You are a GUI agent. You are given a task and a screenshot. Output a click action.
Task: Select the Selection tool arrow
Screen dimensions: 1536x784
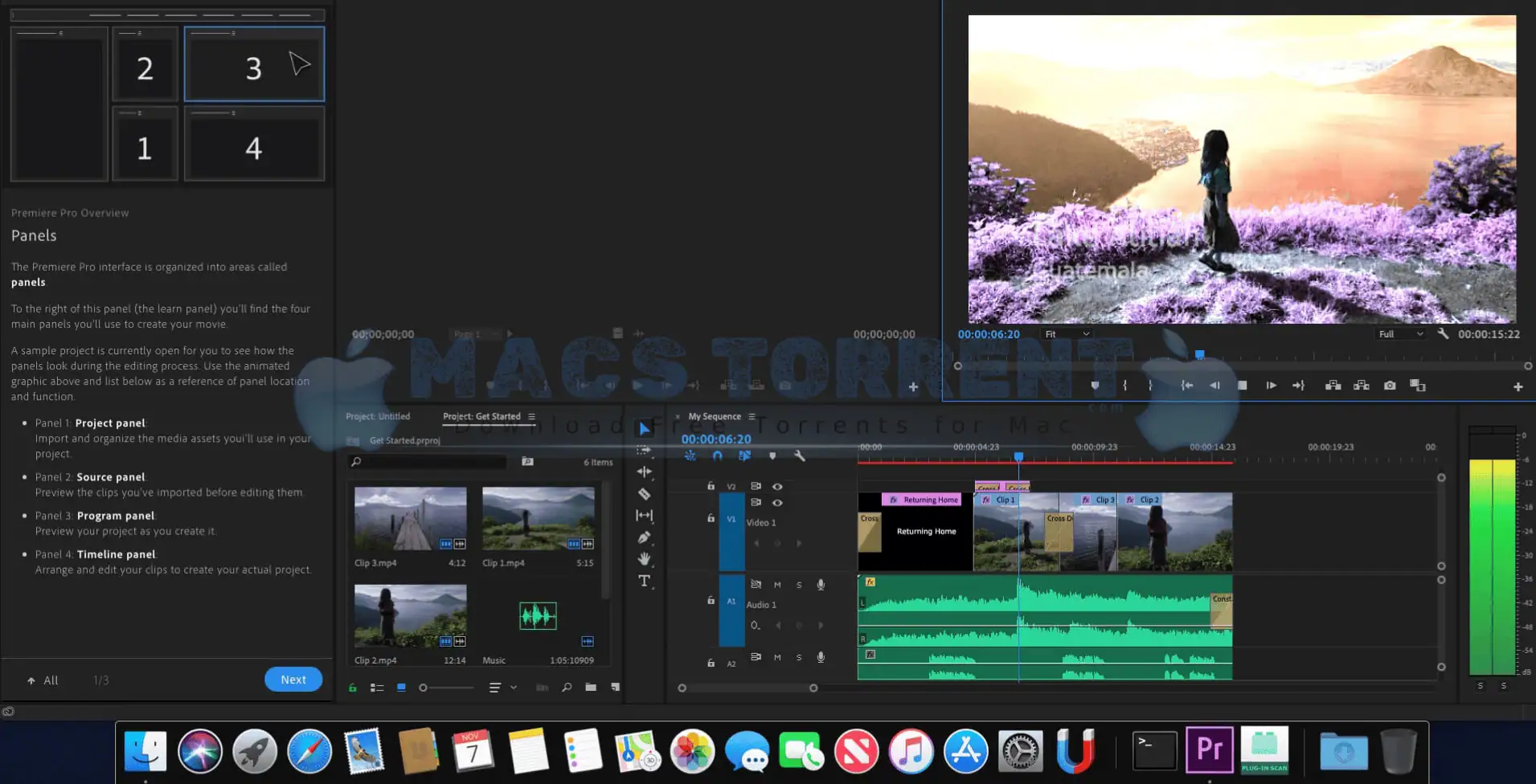click(644, 428)
